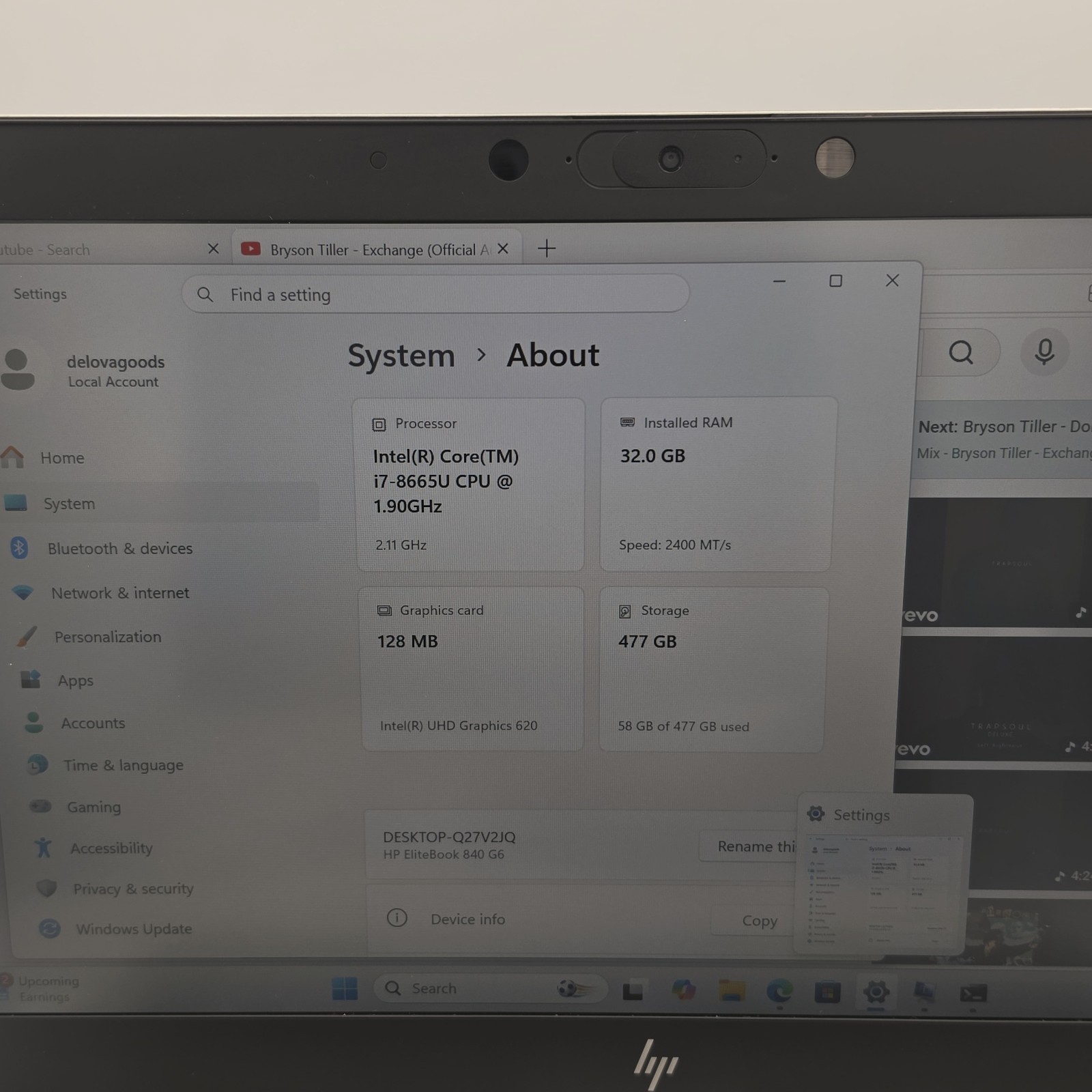Viewport: 1092px width, 1092px height.
Task: Open the Windows Start menu
Action: coord(345,988)
